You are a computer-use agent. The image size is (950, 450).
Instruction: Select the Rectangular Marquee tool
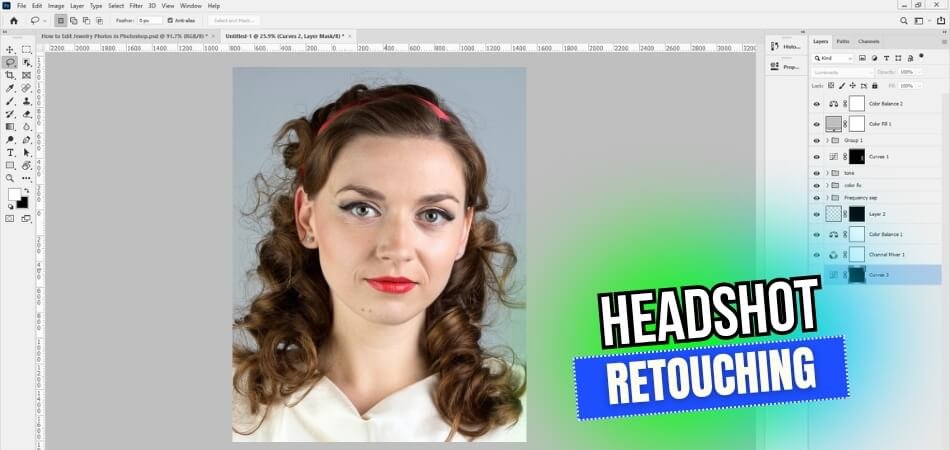[x=27, y=50]
